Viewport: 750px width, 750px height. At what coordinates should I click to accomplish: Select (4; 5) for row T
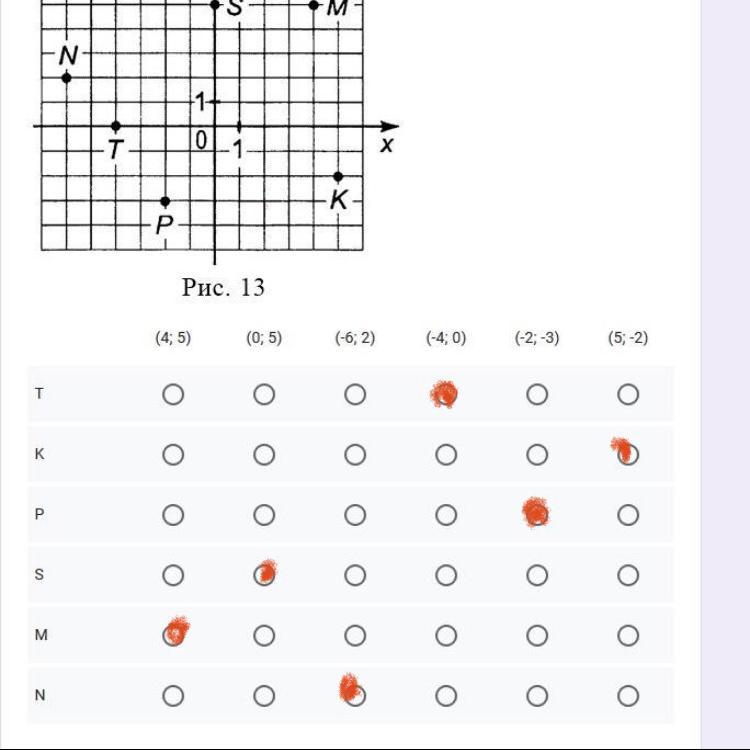tap(173, 394)
